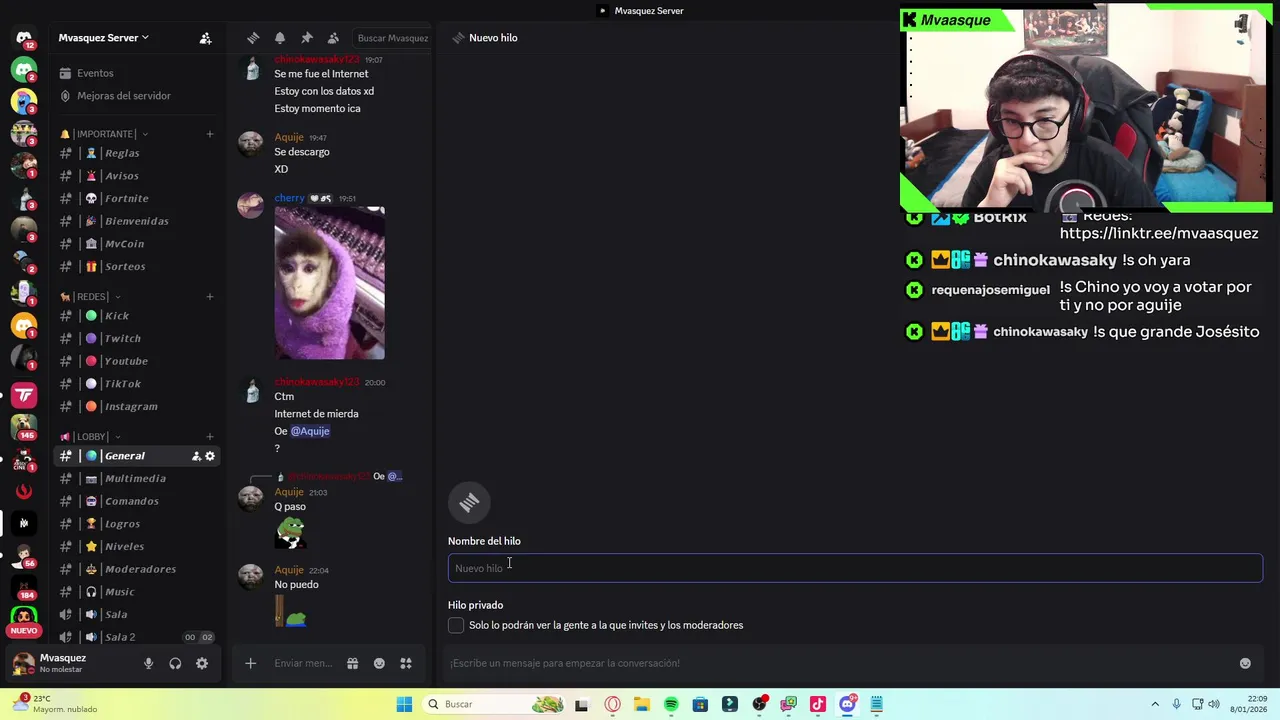This screenshot has width=1280, height=720.
Task: Open the Eventos section
Action: coord(137,73)
